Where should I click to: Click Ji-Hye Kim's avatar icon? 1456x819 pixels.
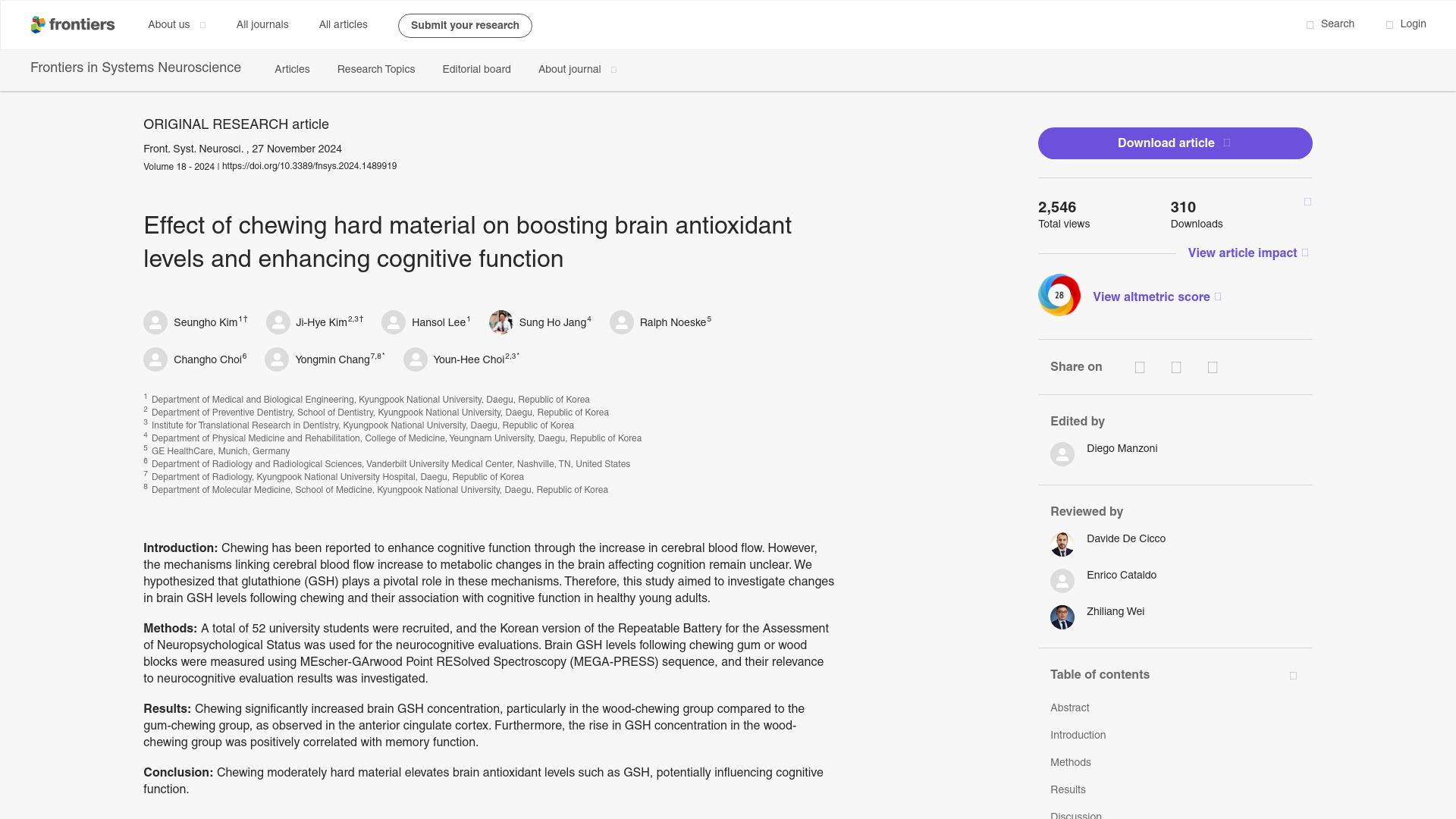[278, 322]
